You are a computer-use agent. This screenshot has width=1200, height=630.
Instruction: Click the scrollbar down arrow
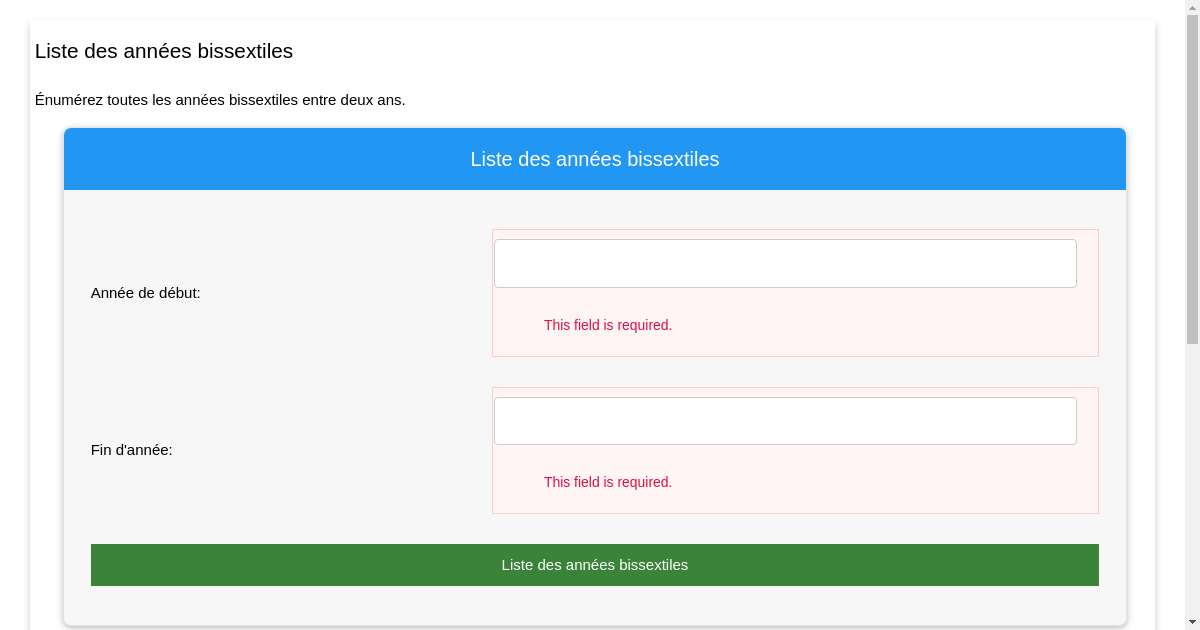coord(1192,623)
